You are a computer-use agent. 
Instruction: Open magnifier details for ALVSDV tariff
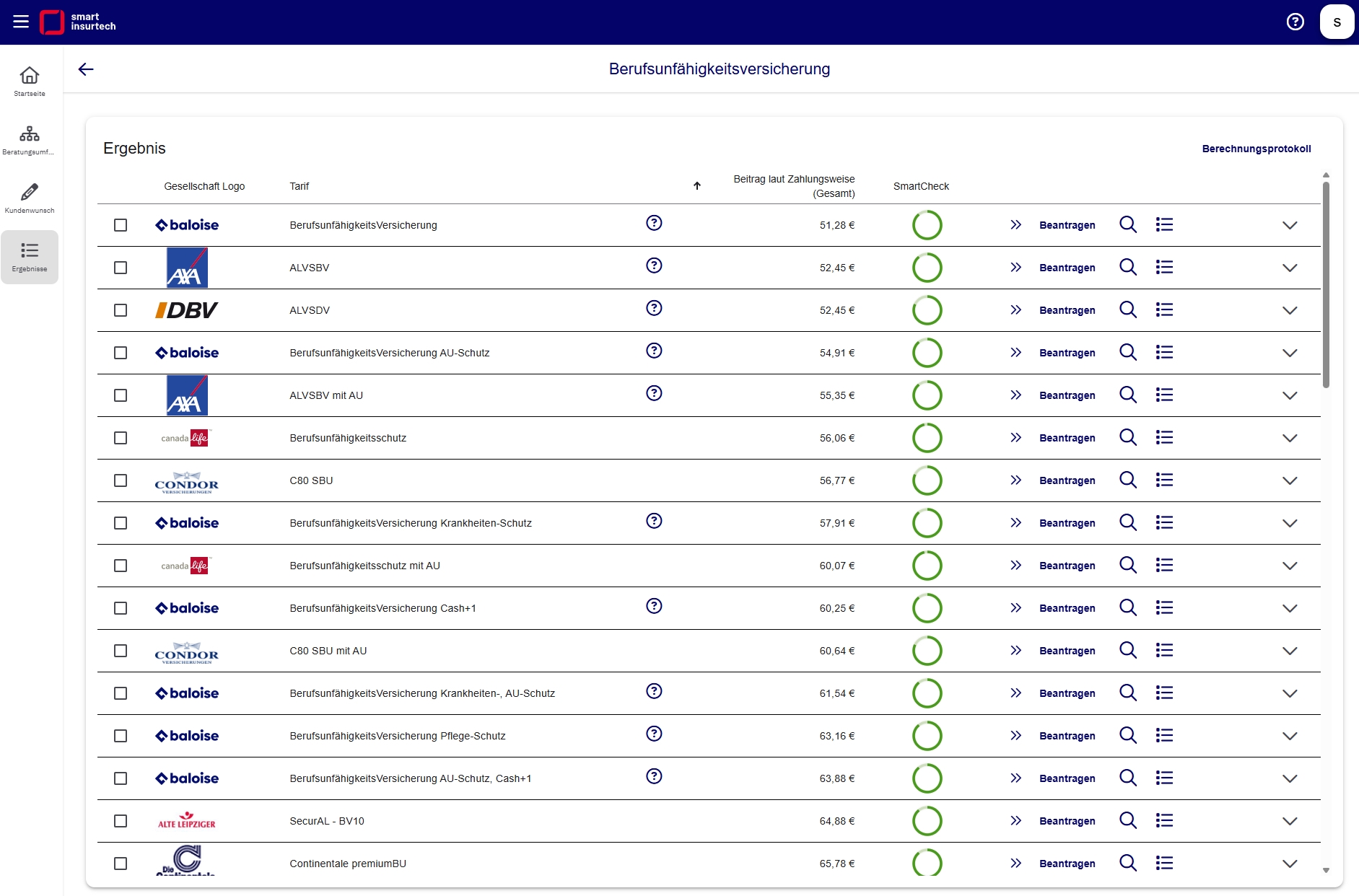(x=1128, y=310)
